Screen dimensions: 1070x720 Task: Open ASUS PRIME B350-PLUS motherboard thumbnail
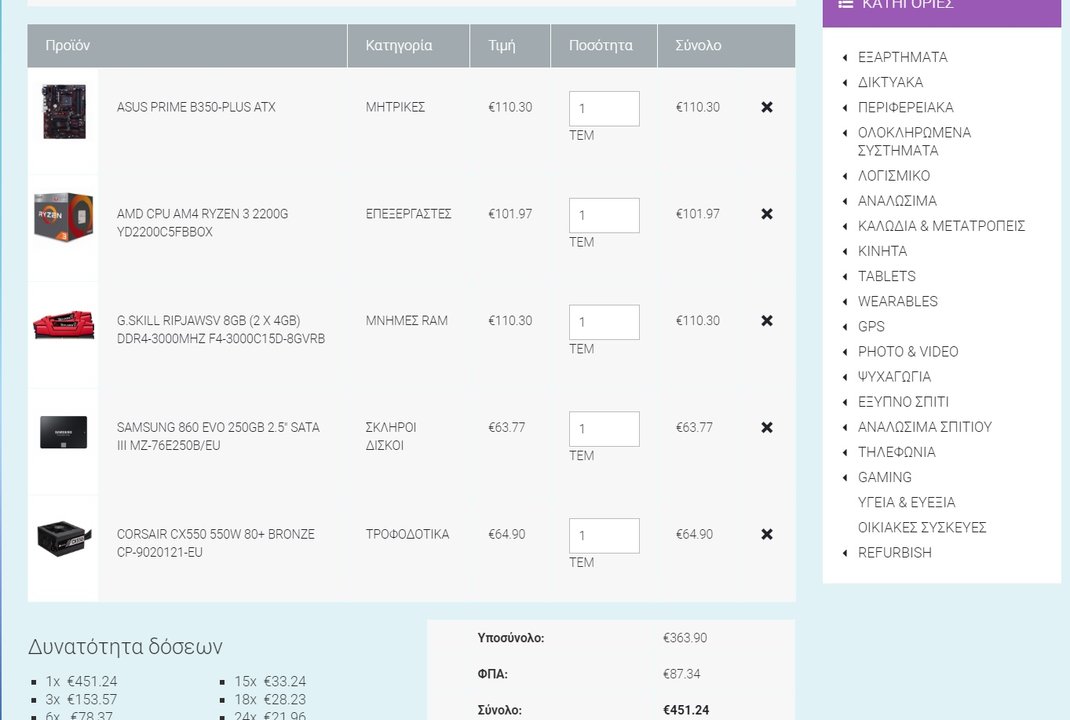pyautogui.click(x=64, y=111)
